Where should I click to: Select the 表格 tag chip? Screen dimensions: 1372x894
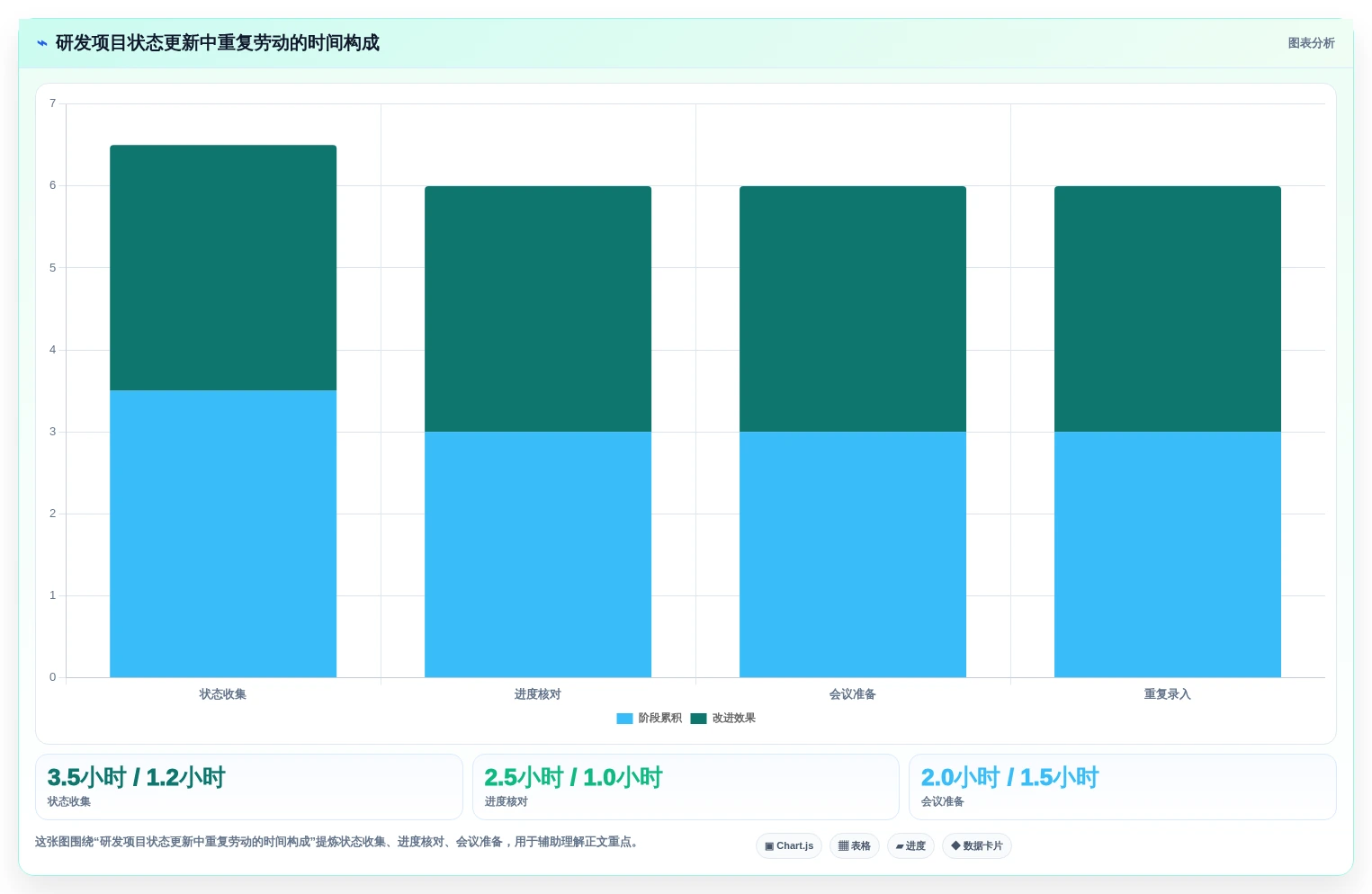point(855,846)
